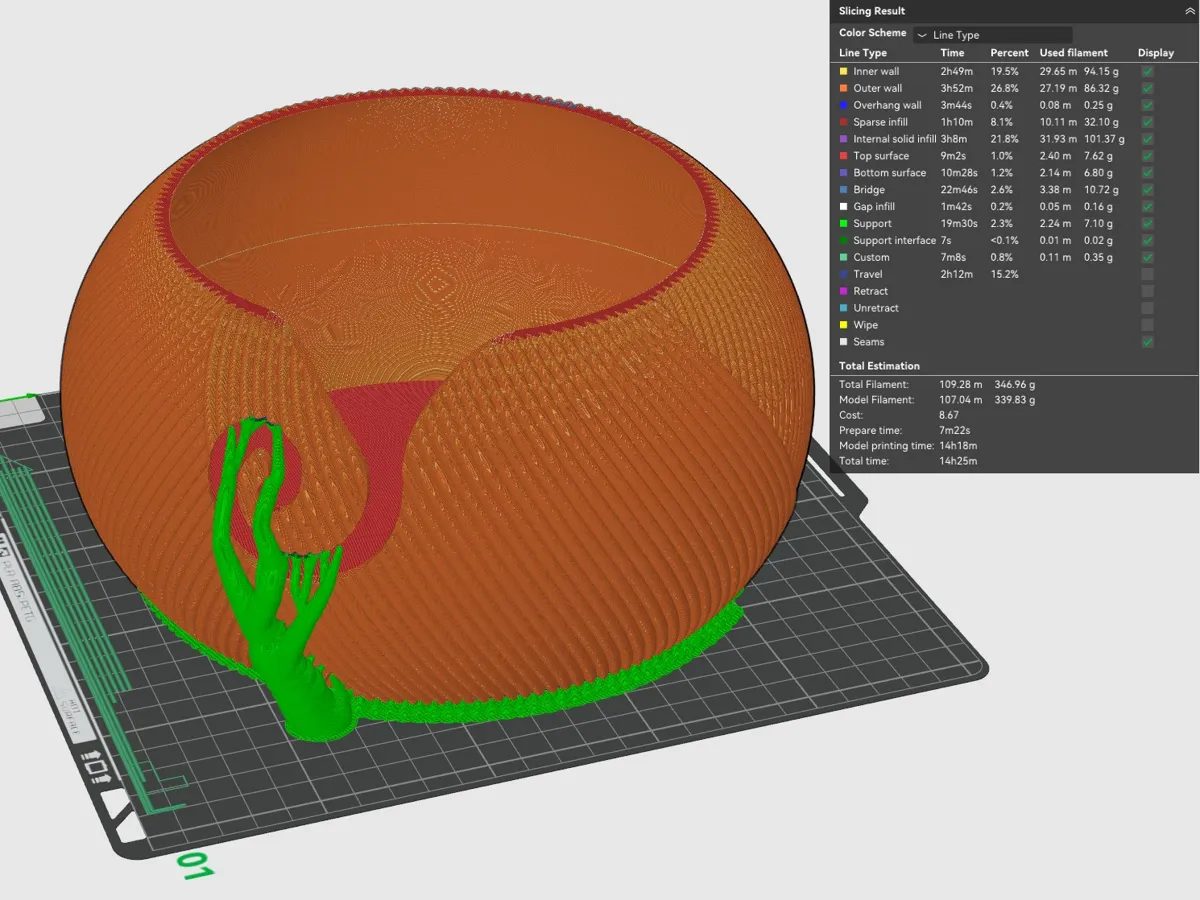Select the Sparse infill color icon

[x=843, y=122]
